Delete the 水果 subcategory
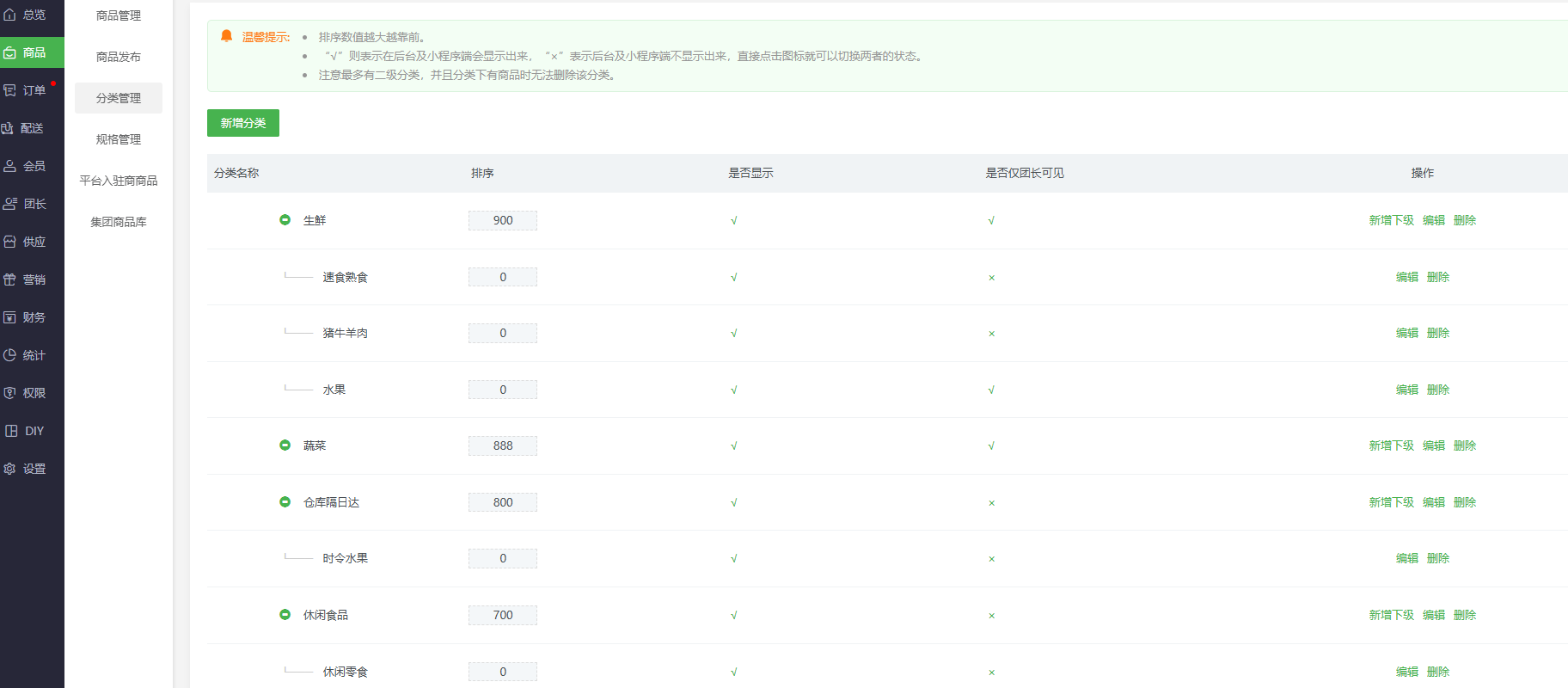This screenshot has width=1568, height=688. coord(1437,390)
